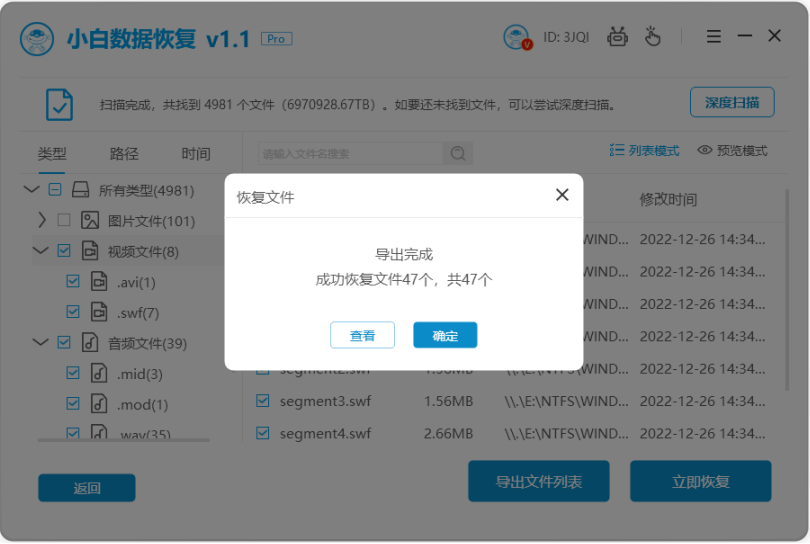
Task: Switch to preview mode (预览模式) view
Action: [732, 151]
